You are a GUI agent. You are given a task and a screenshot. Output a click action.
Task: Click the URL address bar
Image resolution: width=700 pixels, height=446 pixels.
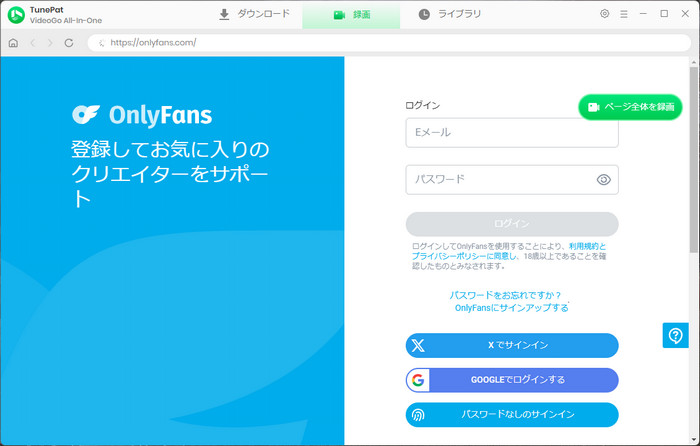389,43
